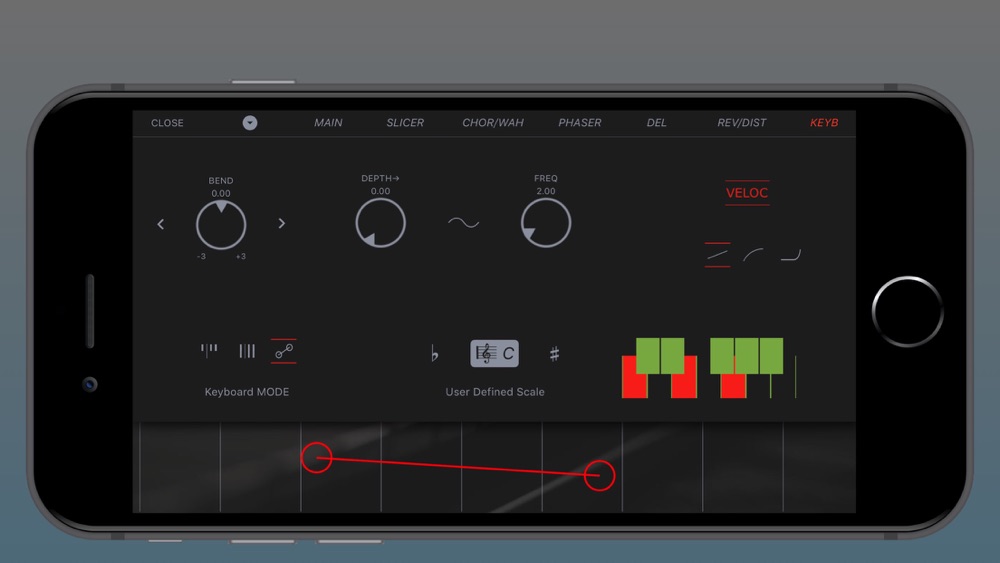Screen dimensions: 1000x563
Task: Toggle second green black key in scale
Action: [672, 356]
